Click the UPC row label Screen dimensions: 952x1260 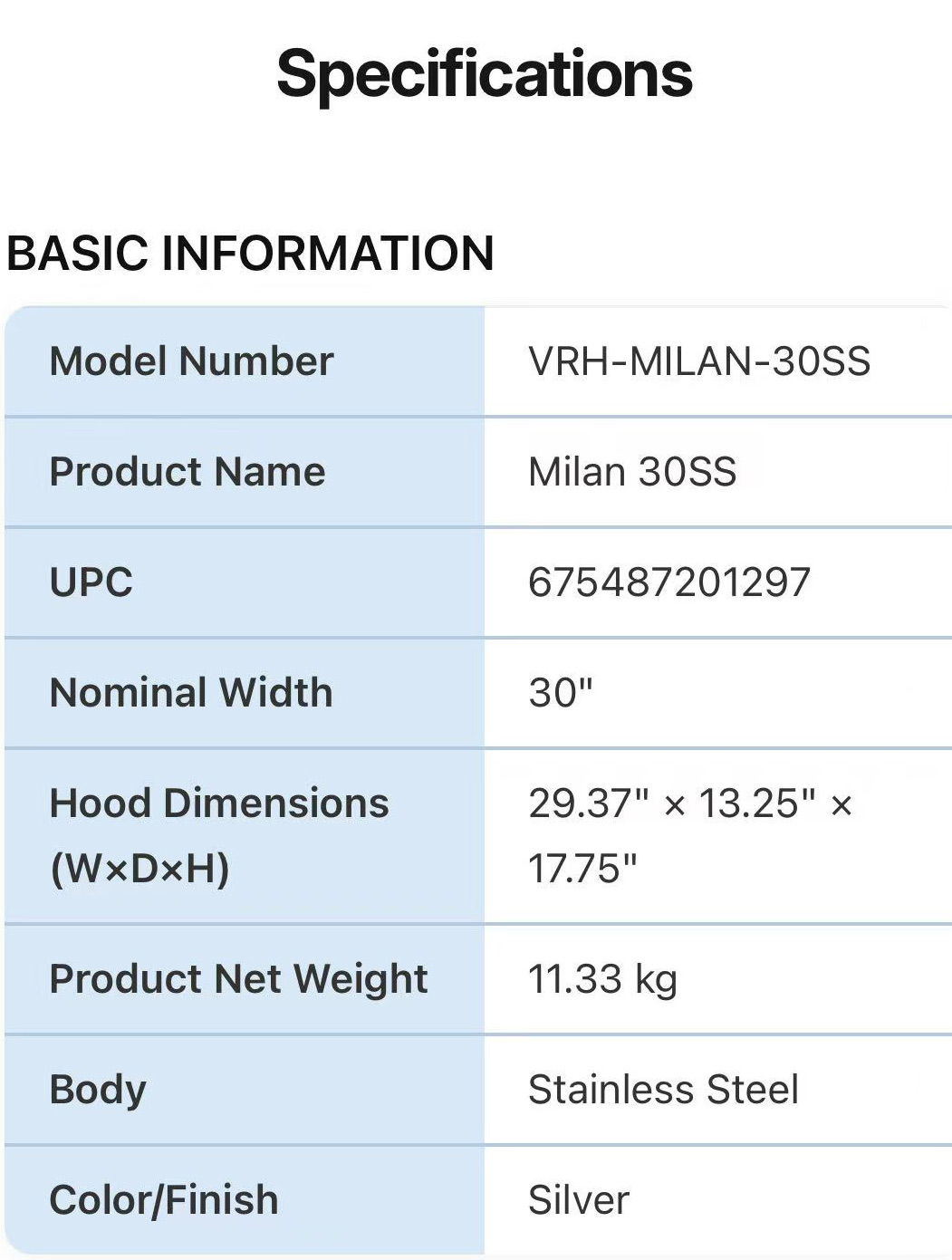tap(91, 582)
